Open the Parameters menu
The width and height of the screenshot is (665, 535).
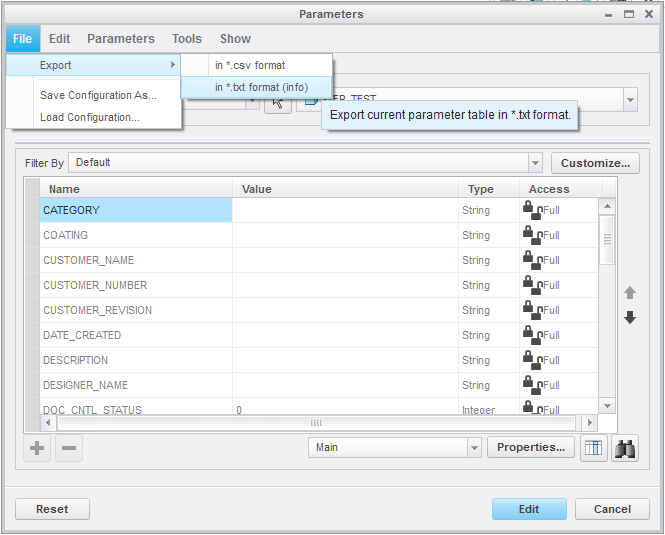pyautogui.click(x=121, y=39)
